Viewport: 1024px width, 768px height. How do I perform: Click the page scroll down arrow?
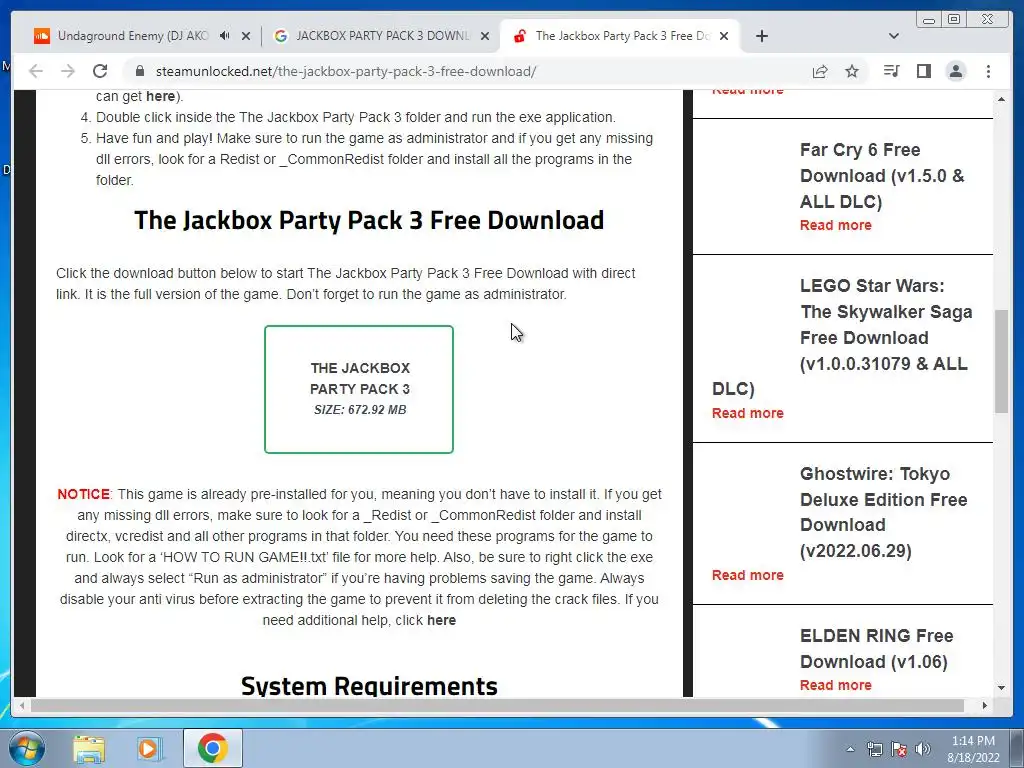(x=1002, y=688)
